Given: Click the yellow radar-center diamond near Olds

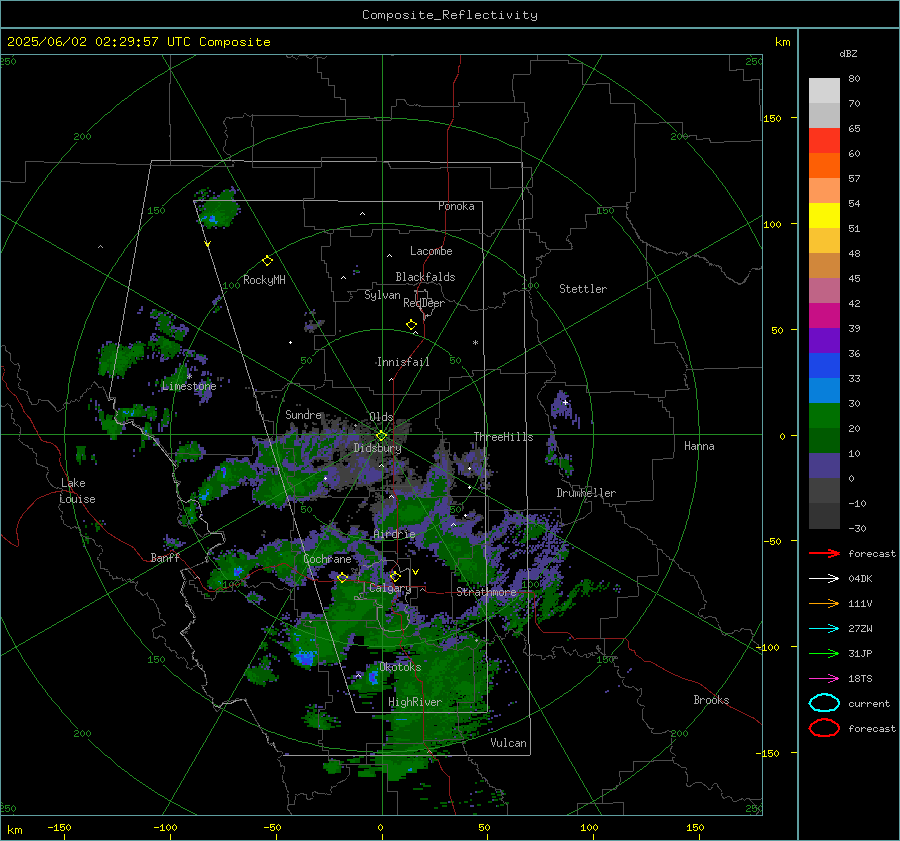Looking at the screenshot, I should click(x=381, y=436).
